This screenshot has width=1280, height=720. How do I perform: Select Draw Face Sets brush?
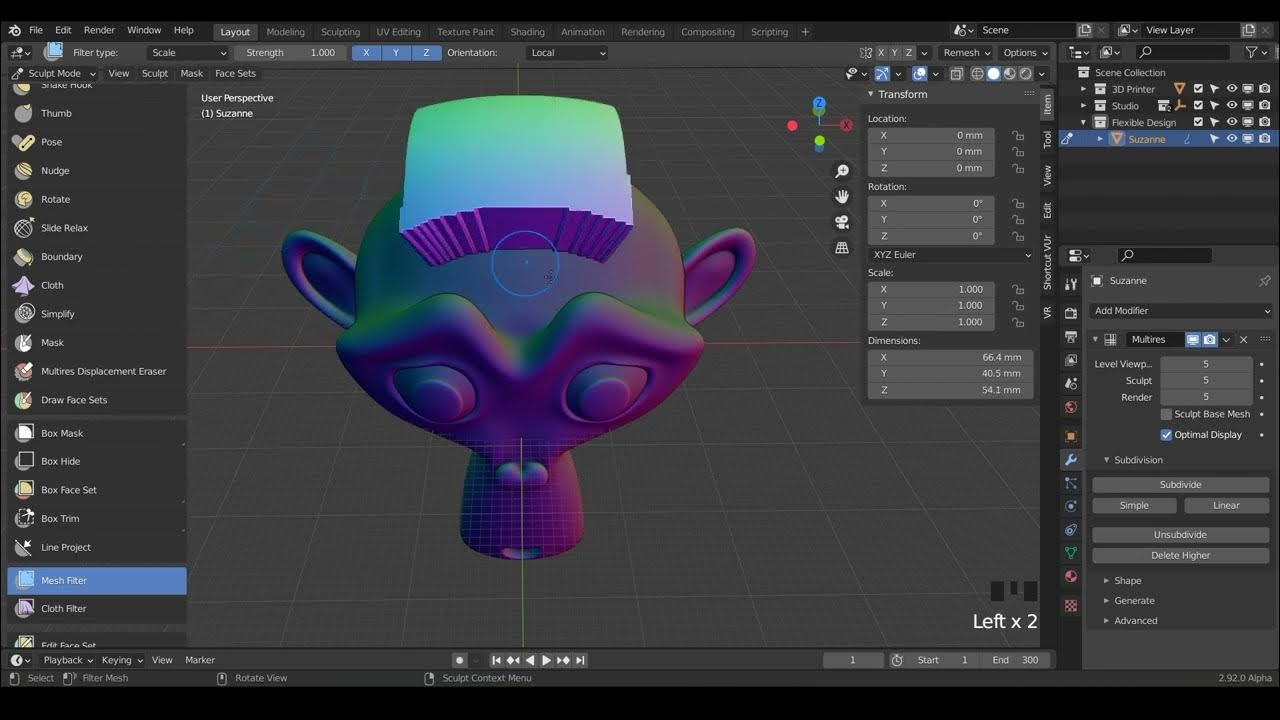tap(97, 400)
